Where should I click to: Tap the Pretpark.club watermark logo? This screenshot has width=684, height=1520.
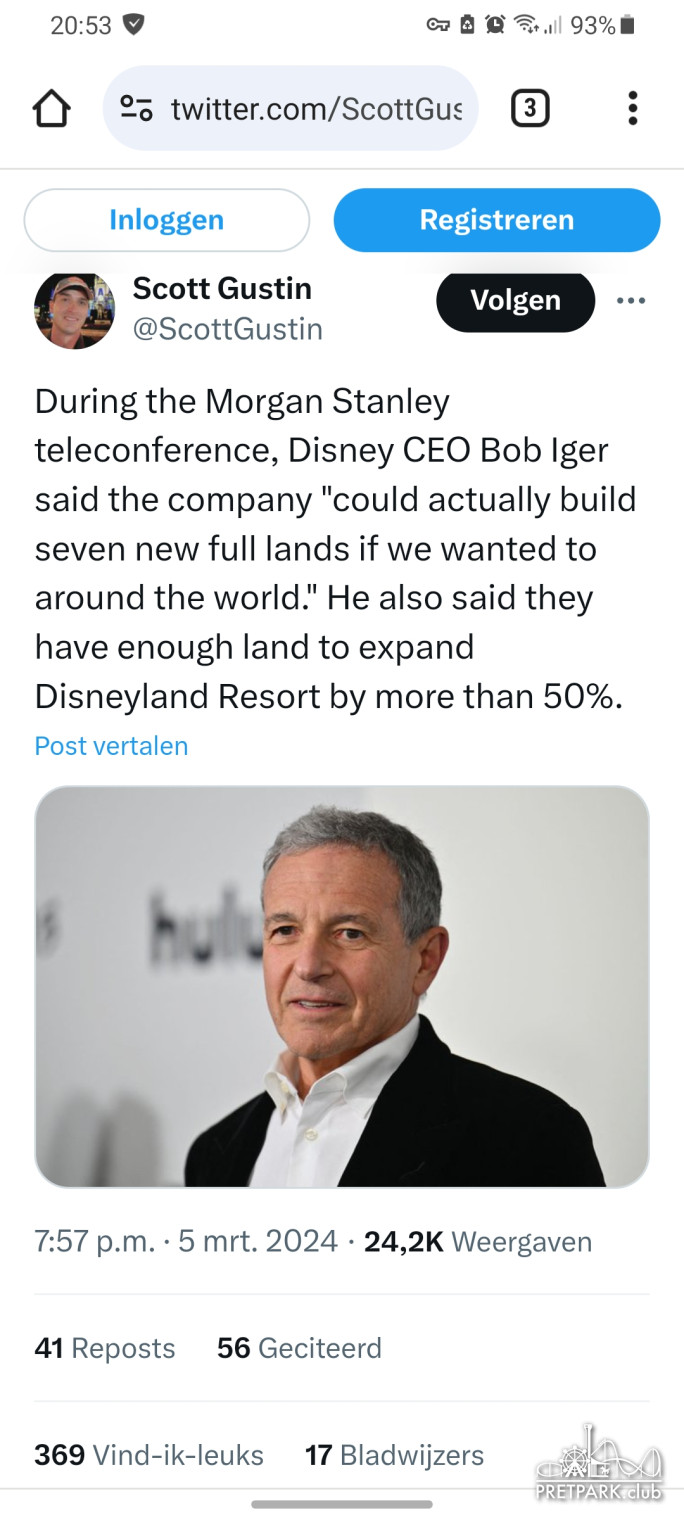coord(599,1464)
